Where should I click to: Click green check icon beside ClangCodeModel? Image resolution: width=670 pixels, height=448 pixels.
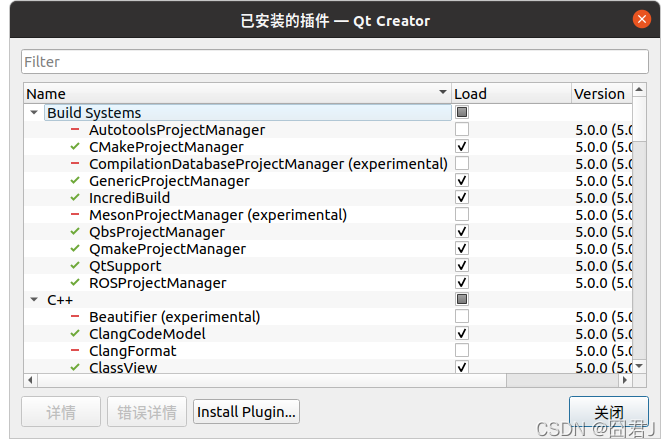[x=75, y=334]
